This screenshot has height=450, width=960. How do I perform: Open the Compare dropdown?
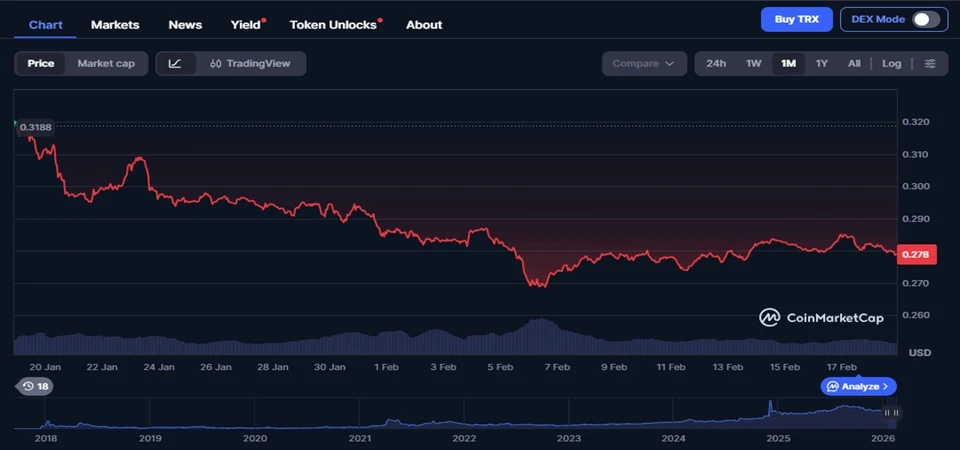(644, 64)
